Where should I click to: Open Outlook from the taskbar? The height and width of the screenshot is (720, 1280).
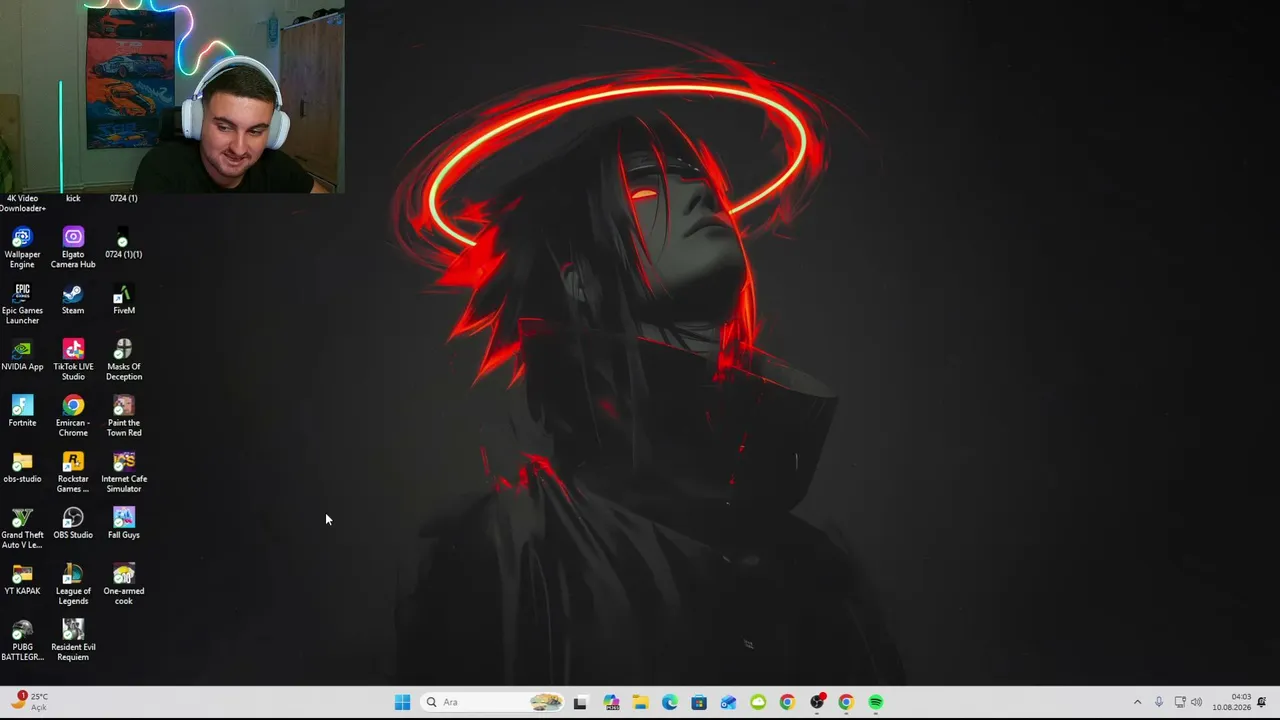(x=728, y=702)
